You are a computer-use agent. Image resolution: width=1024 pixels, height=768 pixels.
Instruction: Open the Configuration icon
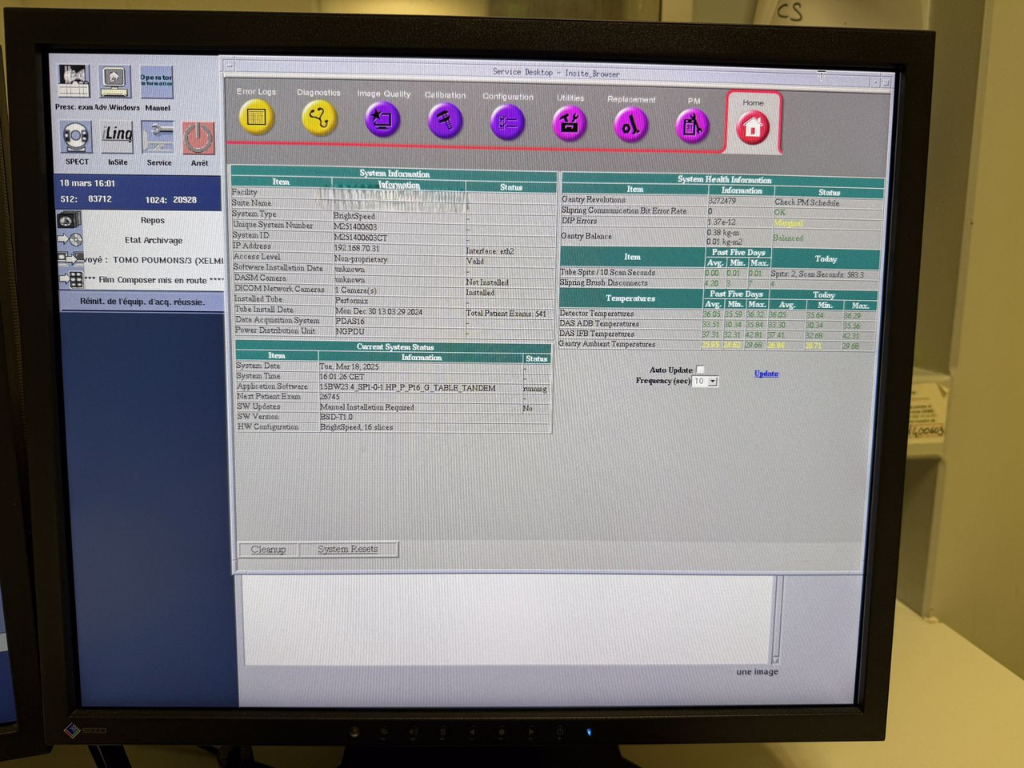coord(508,122)
